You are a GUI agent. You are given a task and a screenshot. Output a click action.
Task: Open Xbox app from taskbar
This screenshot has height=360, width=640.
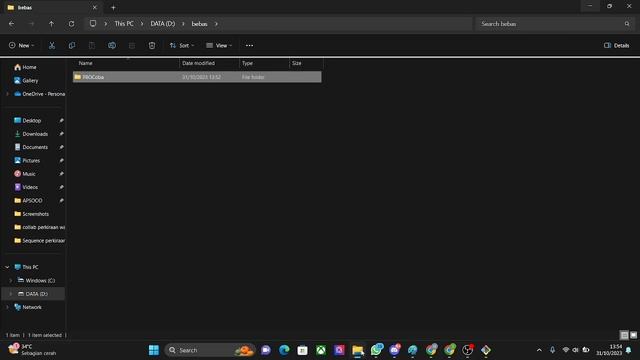tap(321, 350)
